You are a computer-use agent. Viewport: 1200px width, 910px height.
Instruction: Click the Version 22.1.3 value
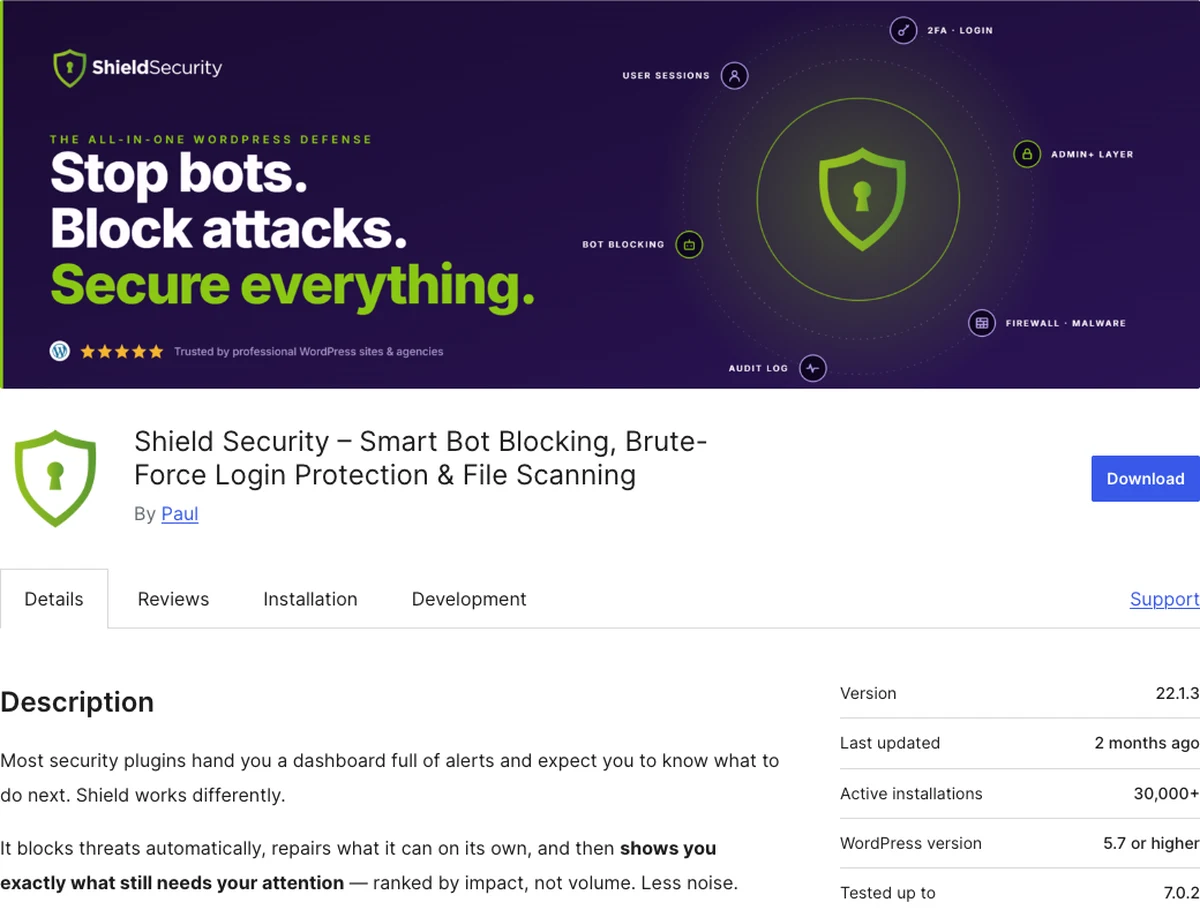(1177, 693)
